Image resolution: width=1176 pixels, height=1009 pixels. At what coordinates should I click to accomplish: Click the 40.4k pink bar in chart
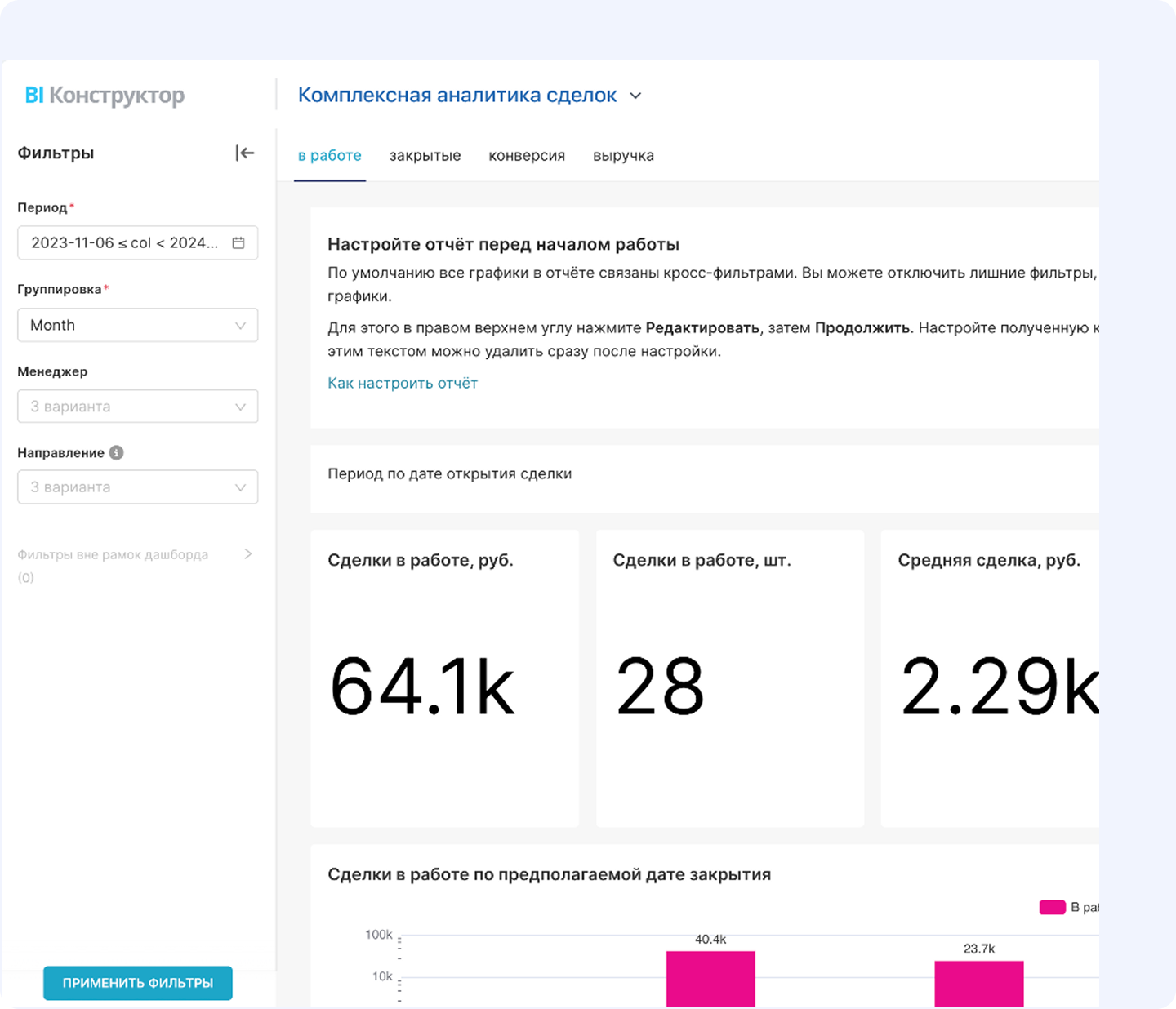coord(710,978)
